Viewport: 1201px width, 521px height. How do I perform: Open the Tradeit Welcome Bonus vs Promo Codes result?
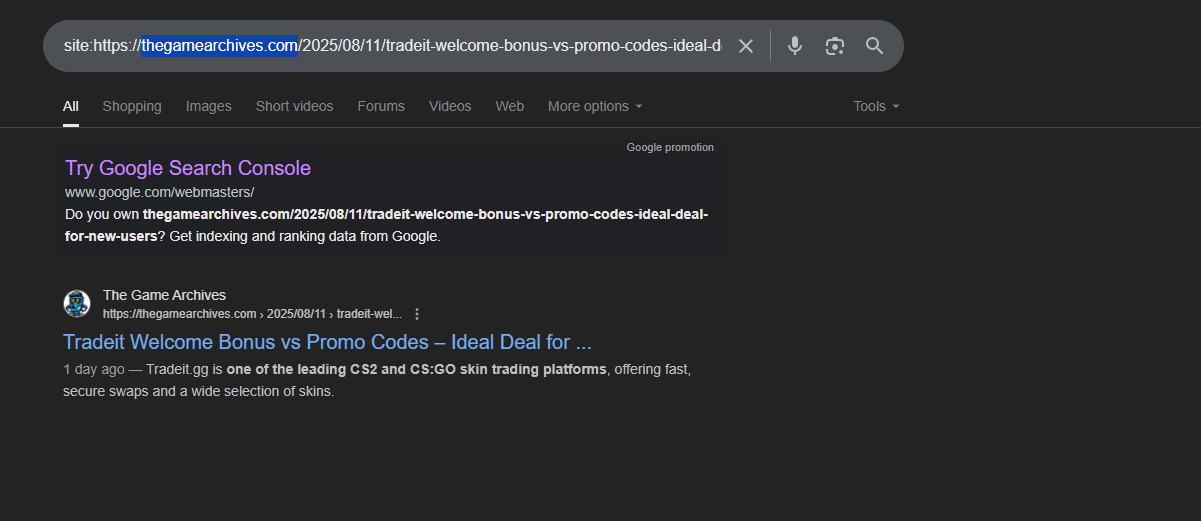click(327, 342)
